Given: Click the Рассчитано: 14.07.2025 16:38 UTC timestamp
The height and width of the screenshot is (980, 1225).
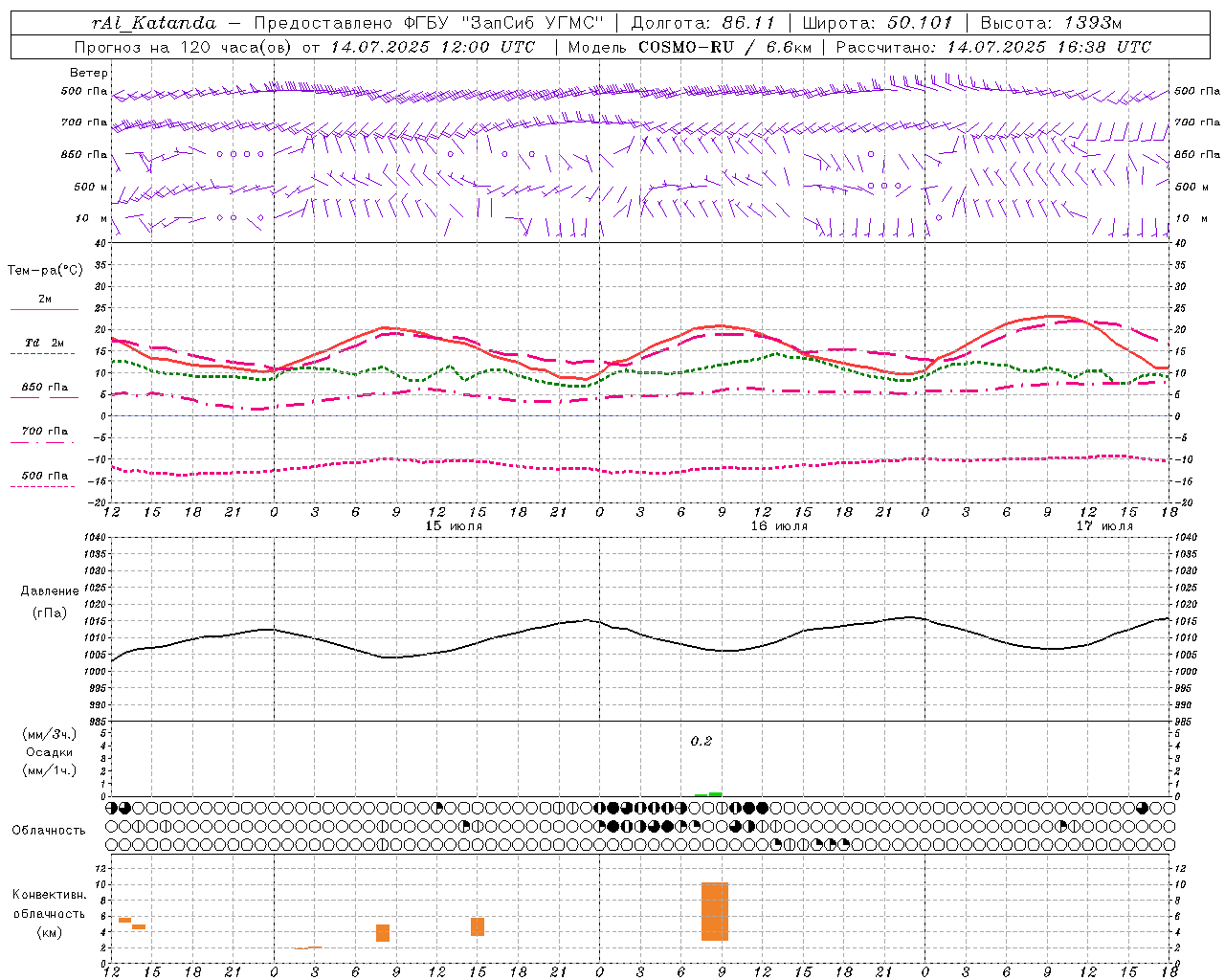Looking at the screenshot, I should 993,47.
